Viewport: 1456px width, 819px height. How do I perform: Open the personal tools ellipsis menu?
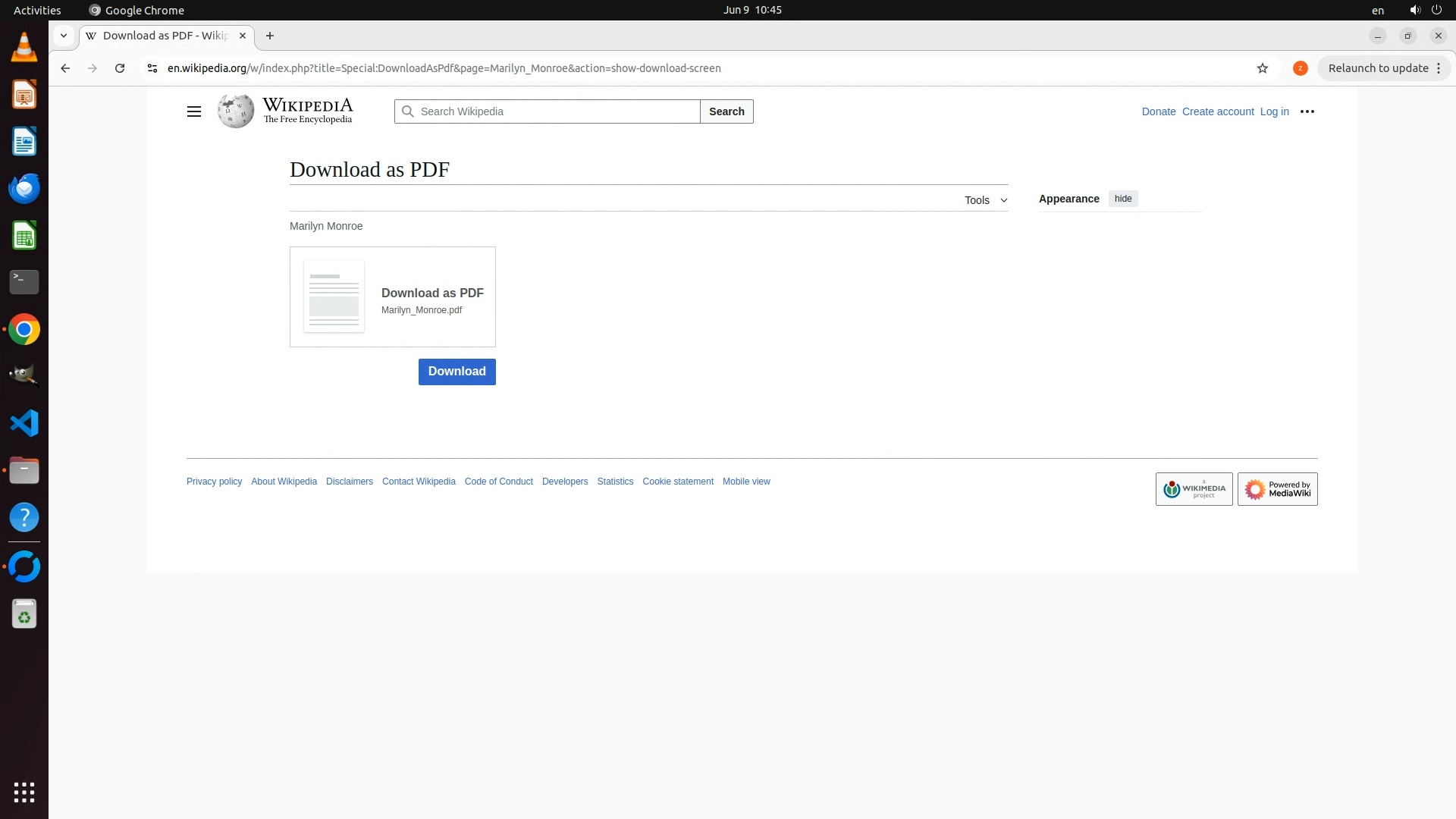[x=1307, y=111]
